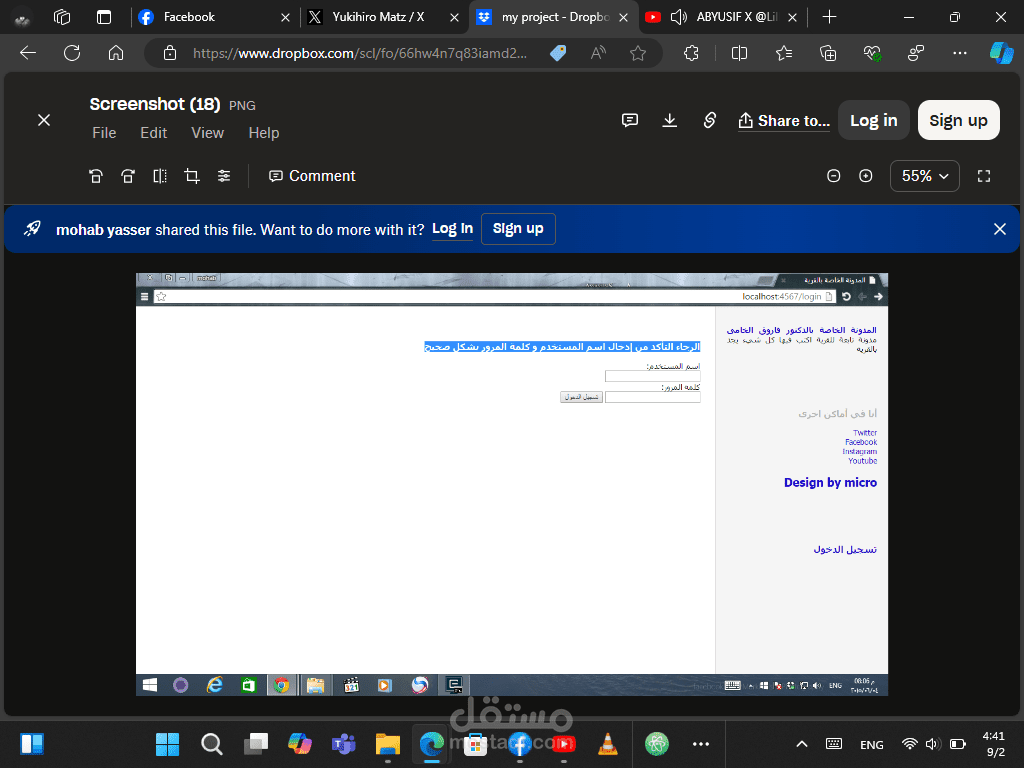Copy link icon in header
The image size is (1024, 768).
(709, 120)
